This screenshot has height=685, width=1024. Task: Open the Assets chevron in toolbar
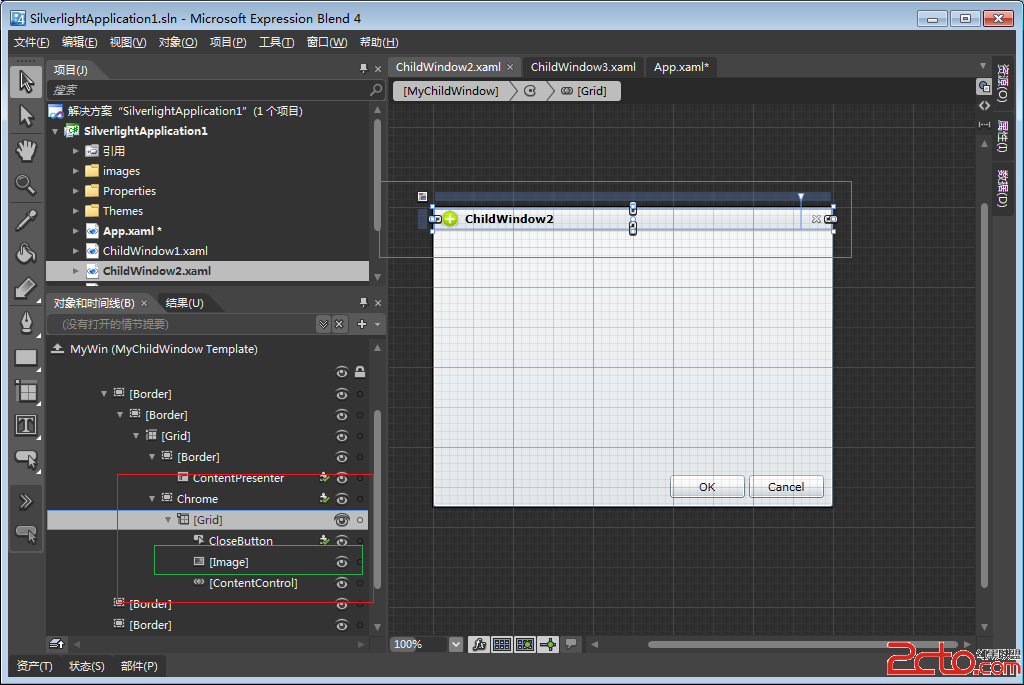pos(26,502)
